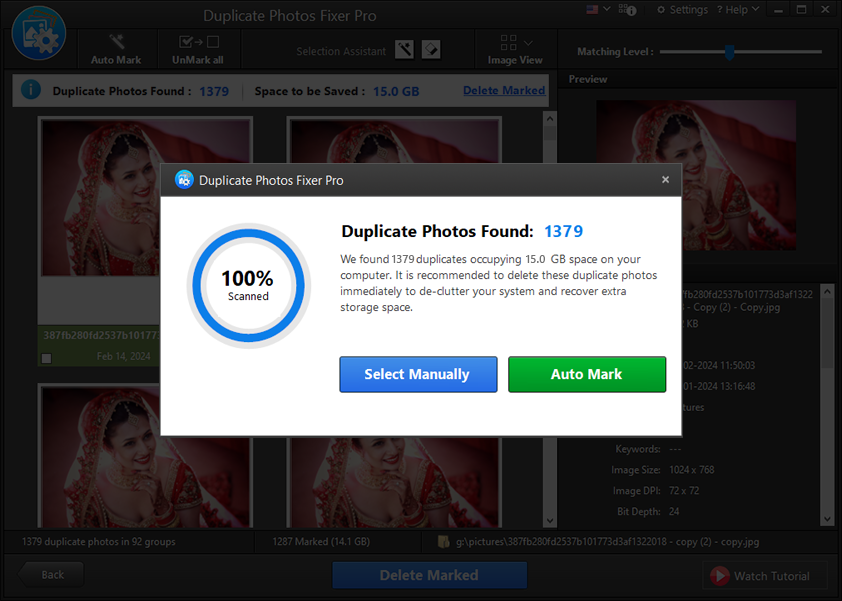
Task: Click the Image DPI '72 x 72' value
Action: point(684,491)
